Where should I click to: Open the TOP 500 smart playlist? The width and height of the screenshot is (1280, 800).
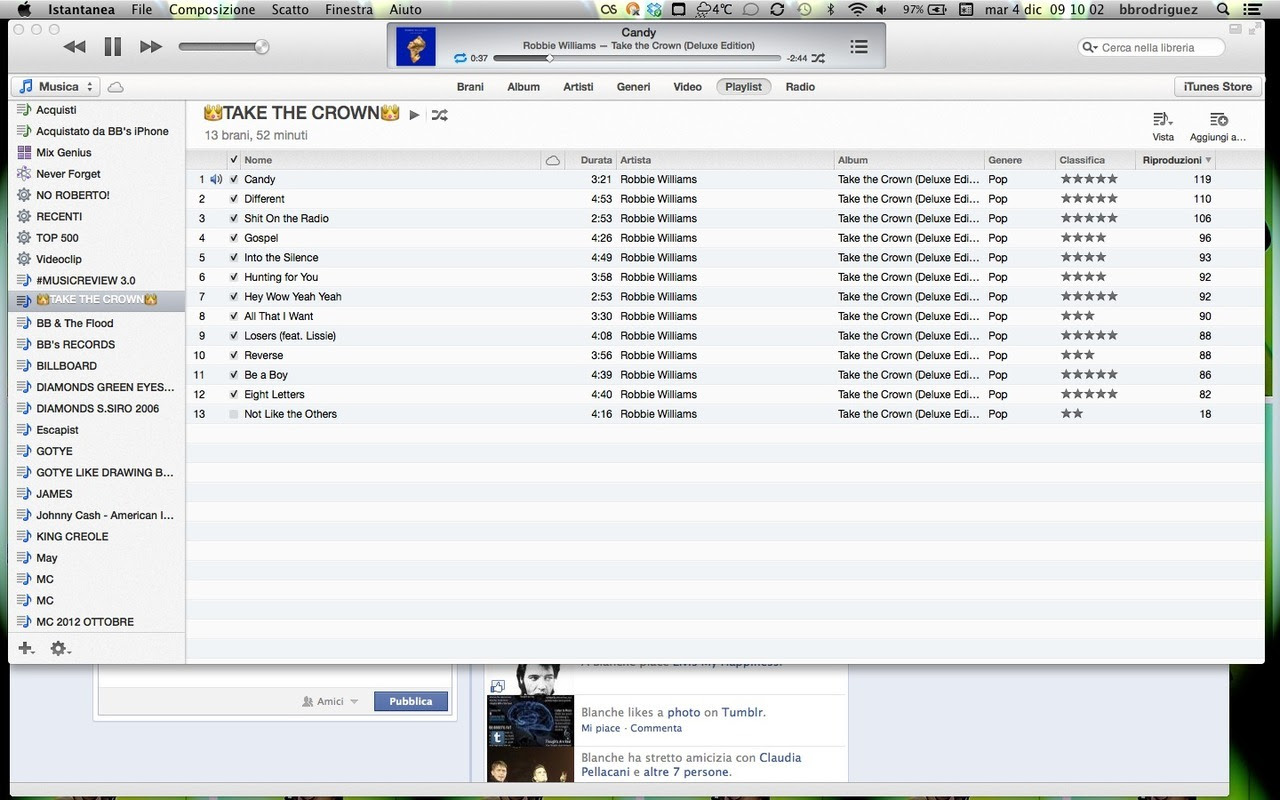pyautogui.click(x=57, y=238)
